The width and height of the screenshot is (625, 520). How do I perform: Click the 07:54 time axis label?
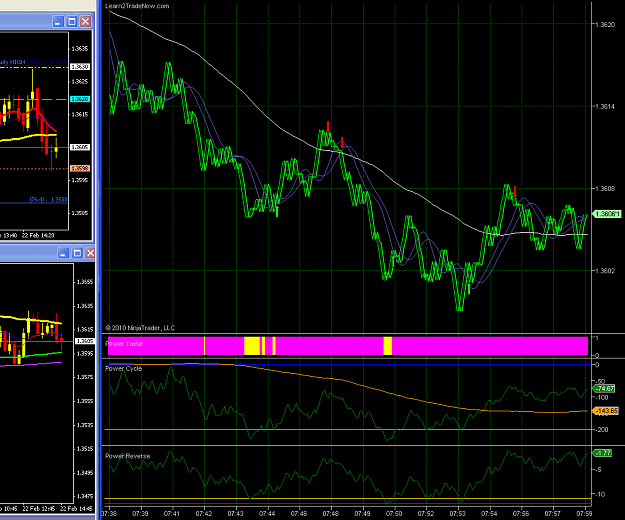pyautogui.click(x=489, y=514)
